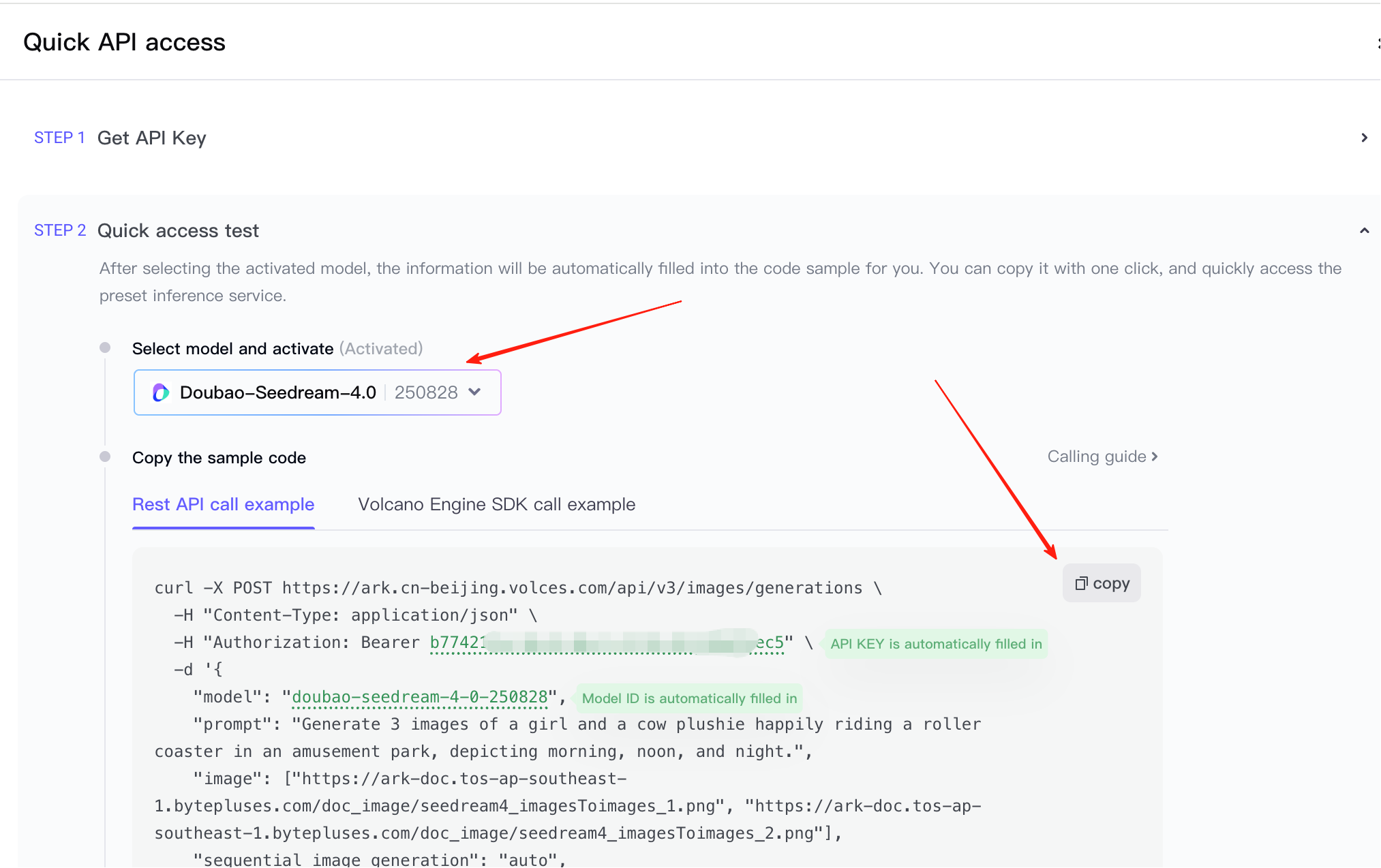1381x868 pixels.
Task: Click the filled-in API key in Authorization header
Action: (x=607, y=642)
